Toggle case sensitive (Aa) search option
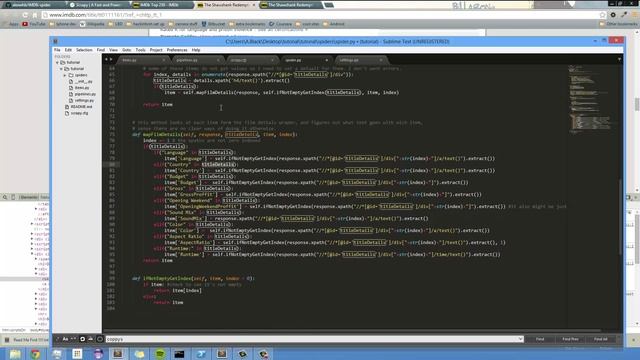 [65, 339]
